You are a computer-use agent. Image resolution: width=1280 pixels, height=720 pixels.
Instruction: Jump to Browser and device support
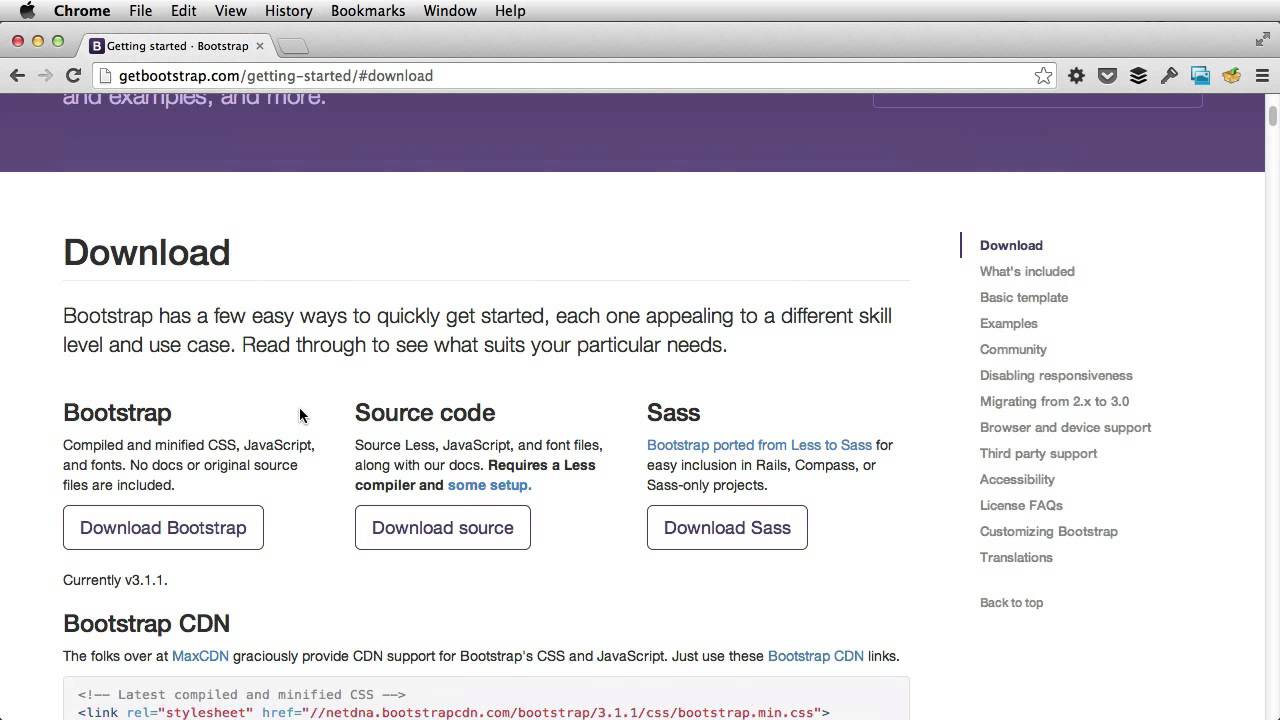coord(1065,427)
